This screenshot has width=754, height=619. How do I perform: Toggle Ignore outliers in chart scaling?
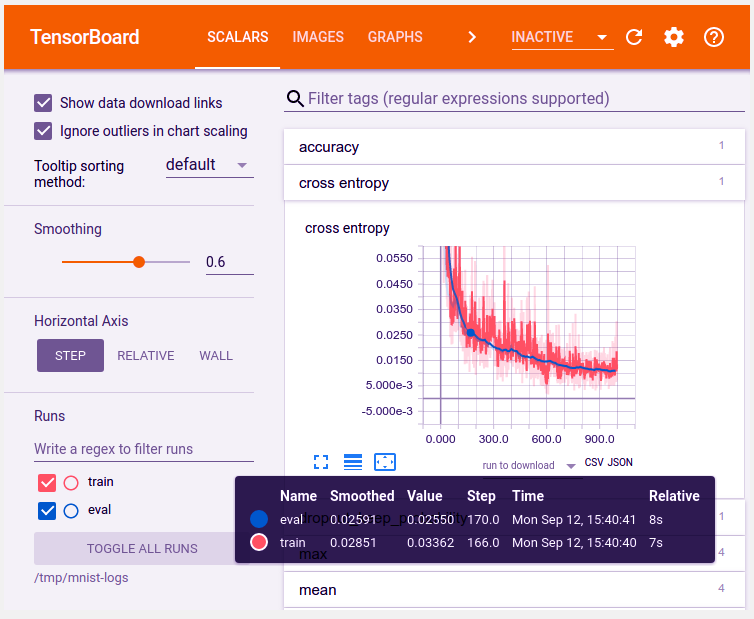click(x=43, y=130)
